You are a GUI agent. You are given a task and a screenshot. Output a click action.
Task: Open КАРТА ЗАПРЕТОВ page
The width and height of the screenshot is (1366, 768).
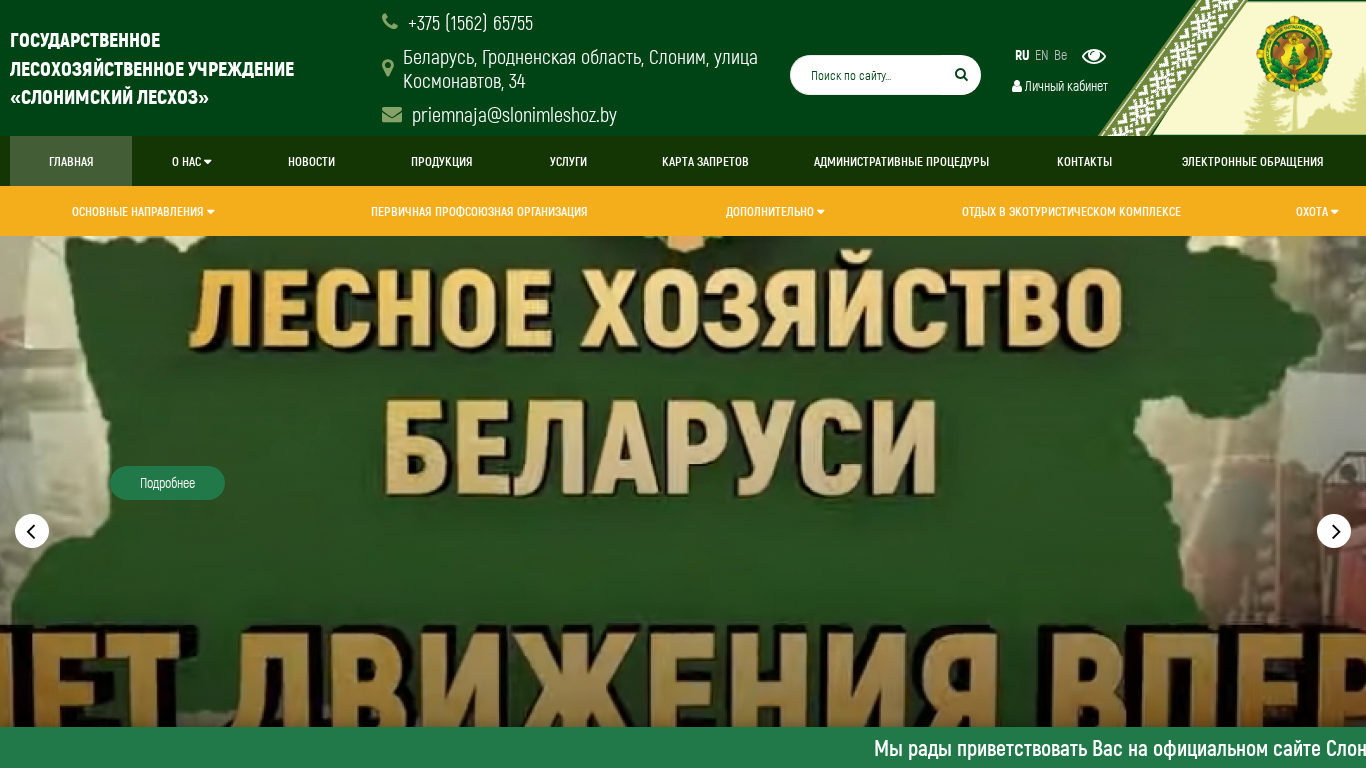click(x=705, y=161)
